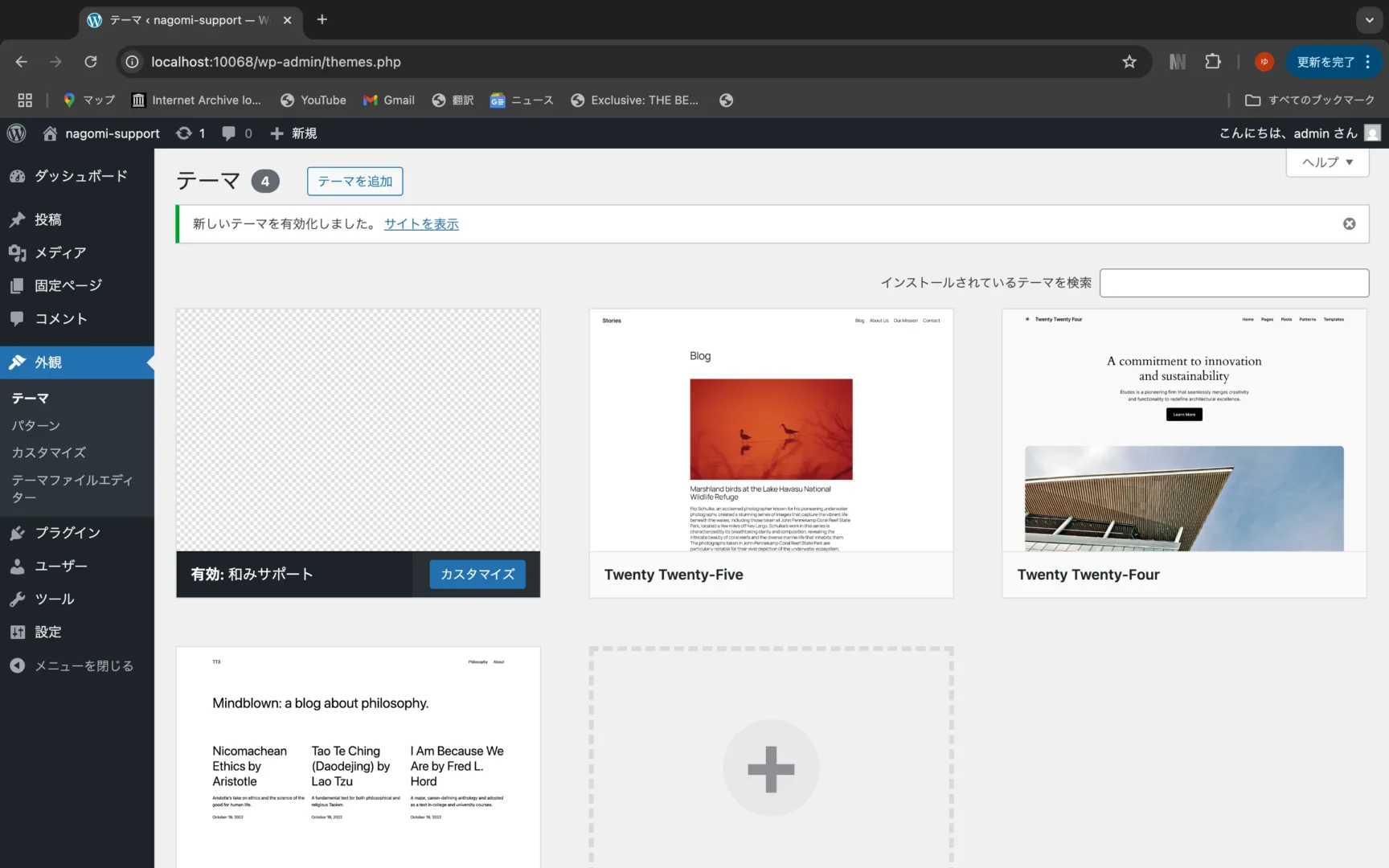This screenshot has height=868, width=1389.
Task: Open the browser extensions puzzle icon
Action: coord(1212,62)
